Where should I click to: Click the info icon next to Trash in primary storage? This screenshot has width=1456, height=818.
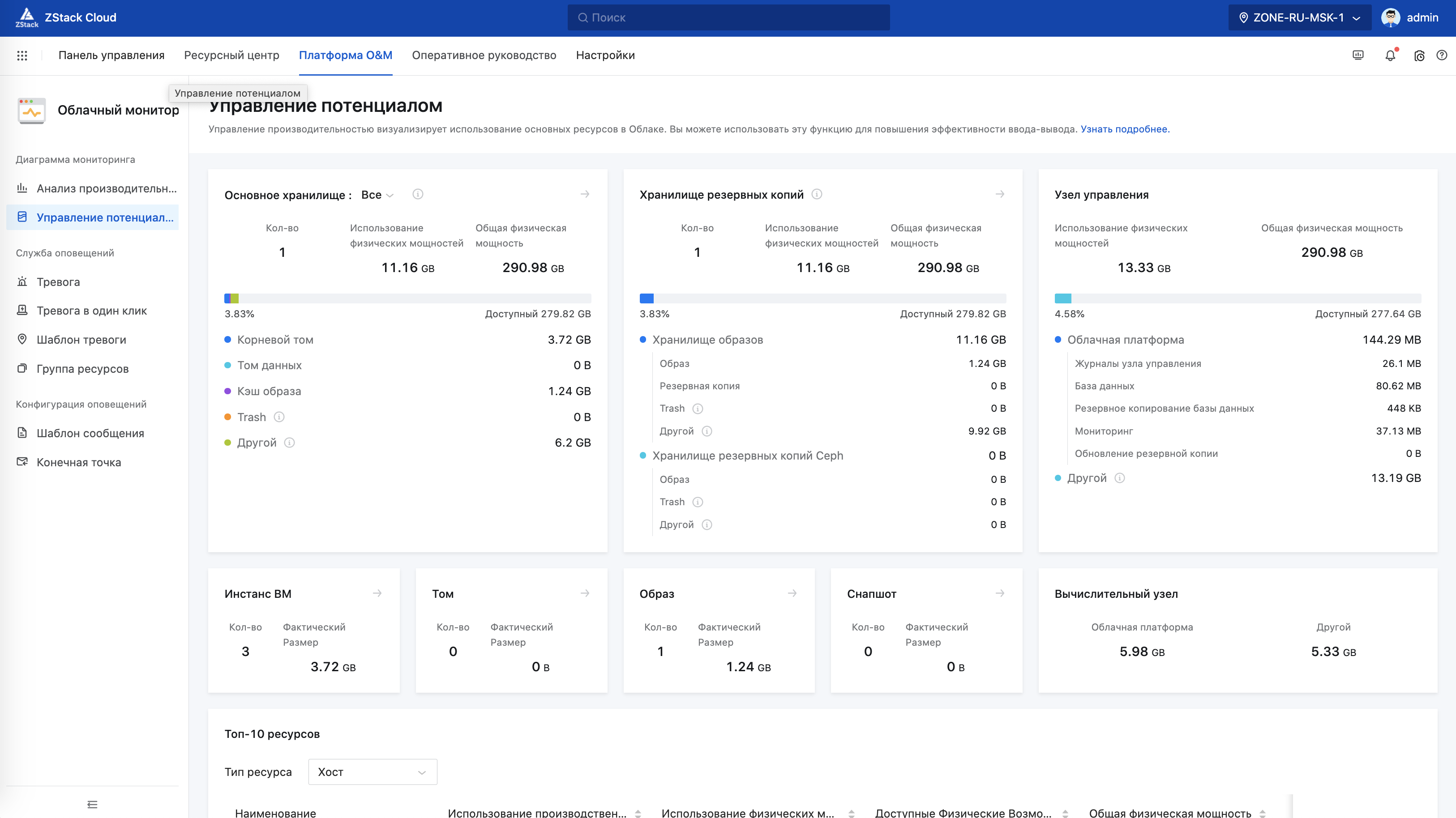[279, 417]
